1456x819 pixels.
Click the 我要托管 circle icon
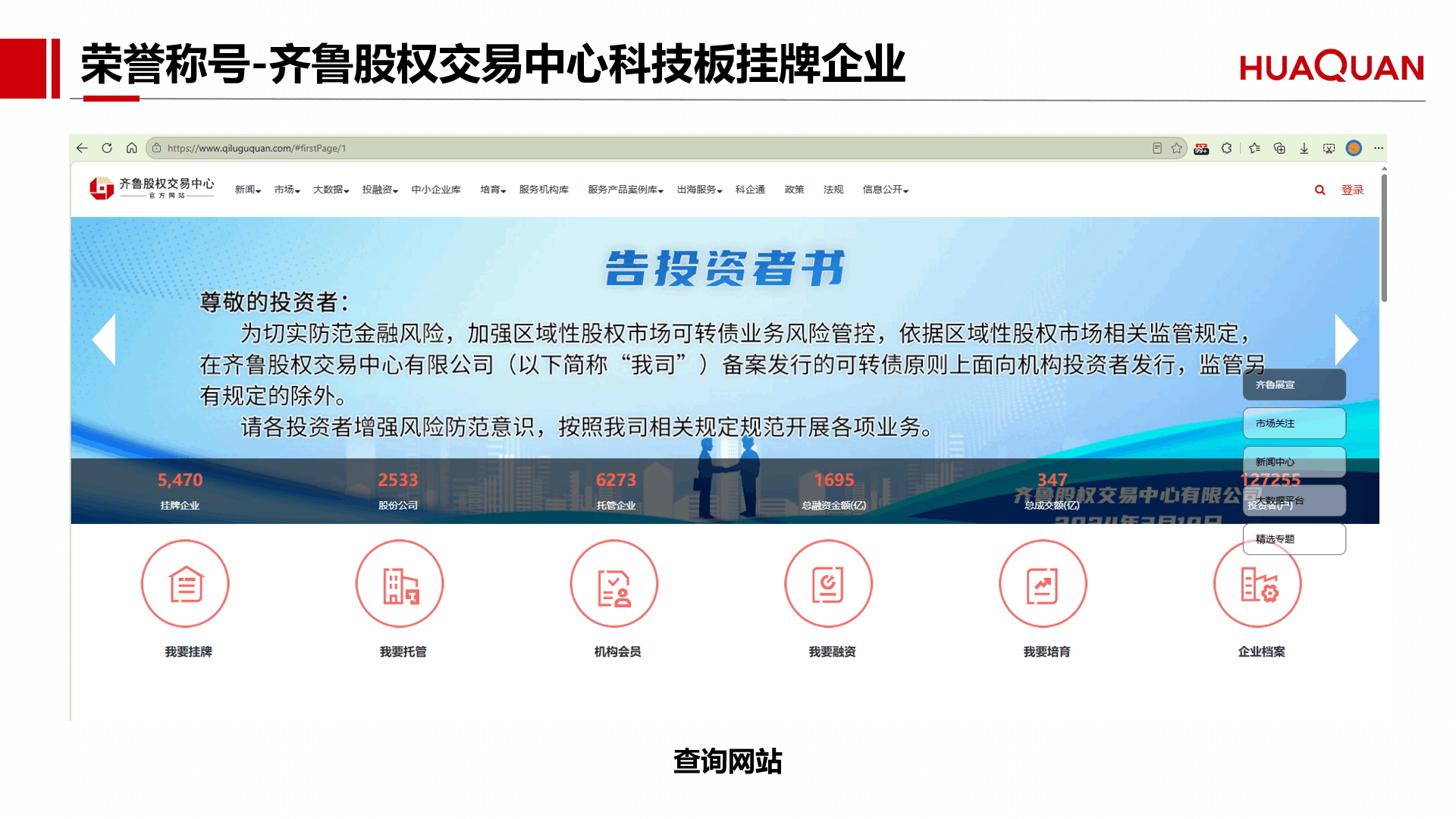coord(400,583)
